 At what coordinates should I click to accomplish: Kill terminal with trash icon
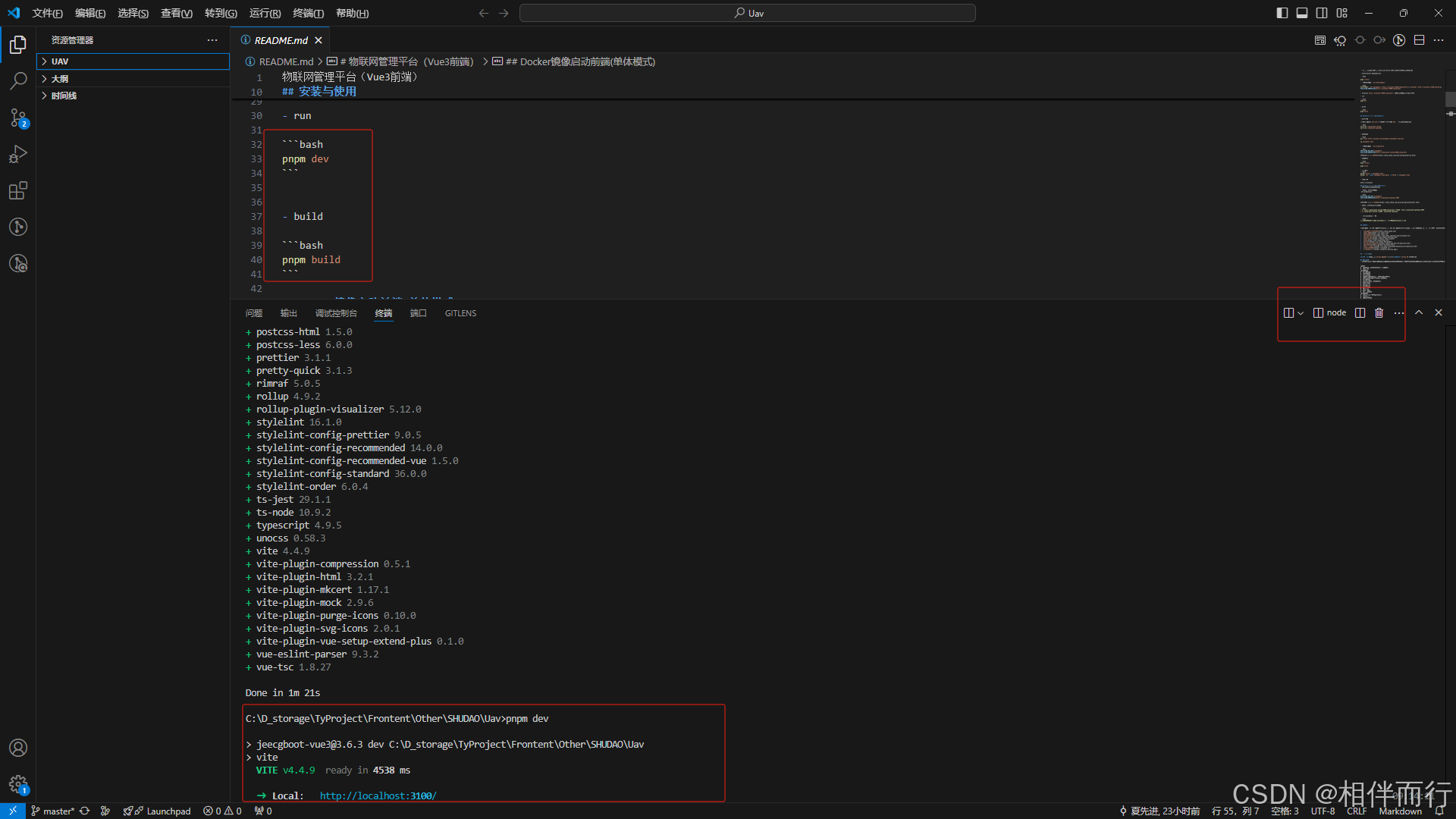click(1379, 313)
